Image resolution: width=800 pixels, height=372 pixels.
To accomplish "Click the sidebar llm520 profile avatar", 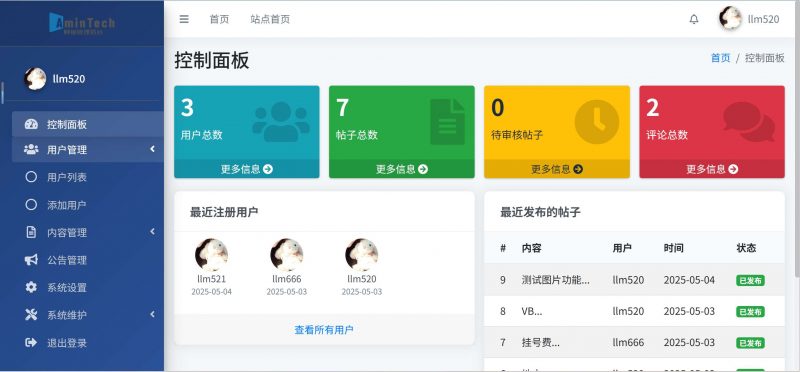I will (x=35, y=79).
